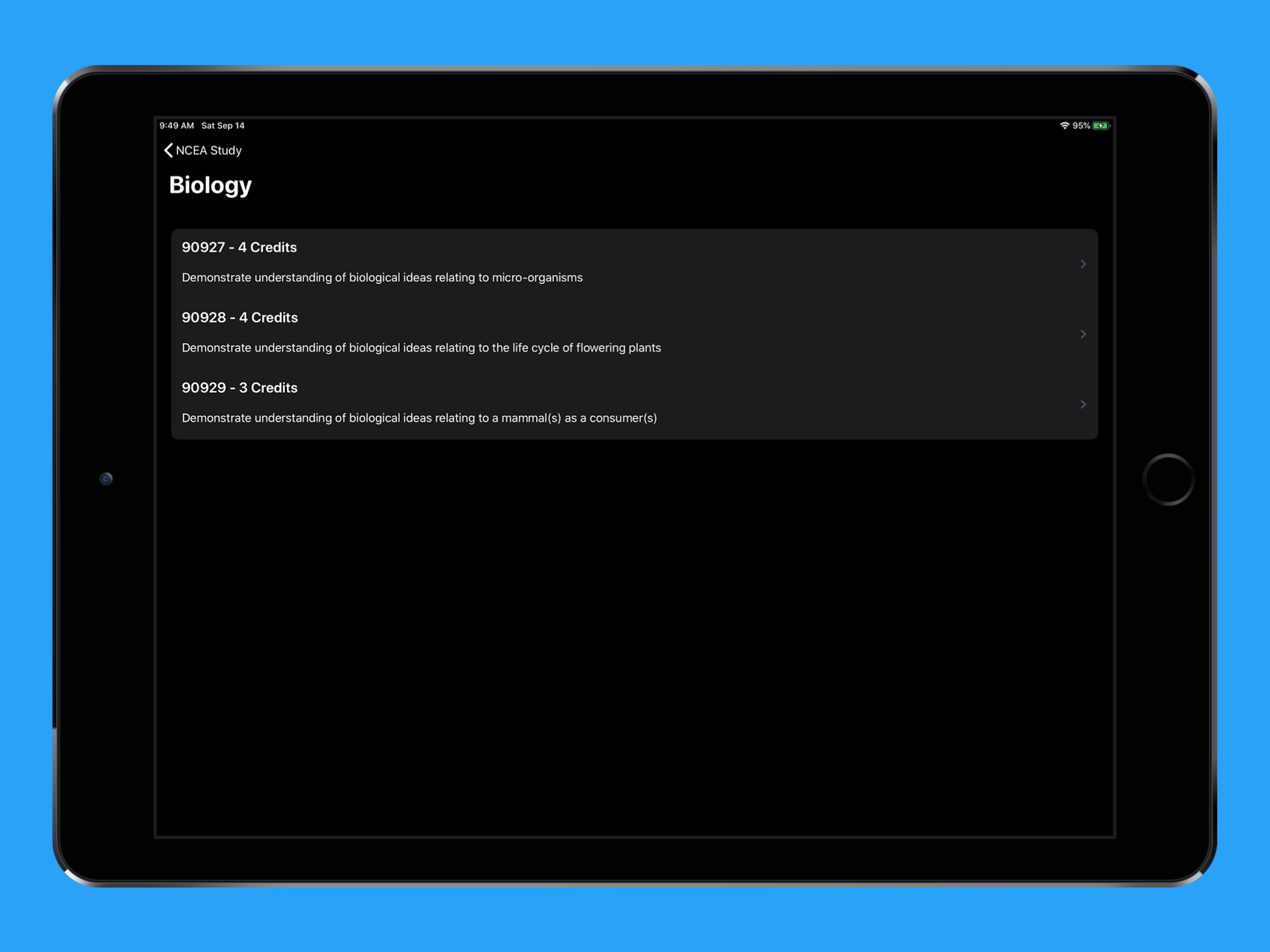Tap the green charging battery icon
Viewport: 1270px width, 952px height.
1101,126
